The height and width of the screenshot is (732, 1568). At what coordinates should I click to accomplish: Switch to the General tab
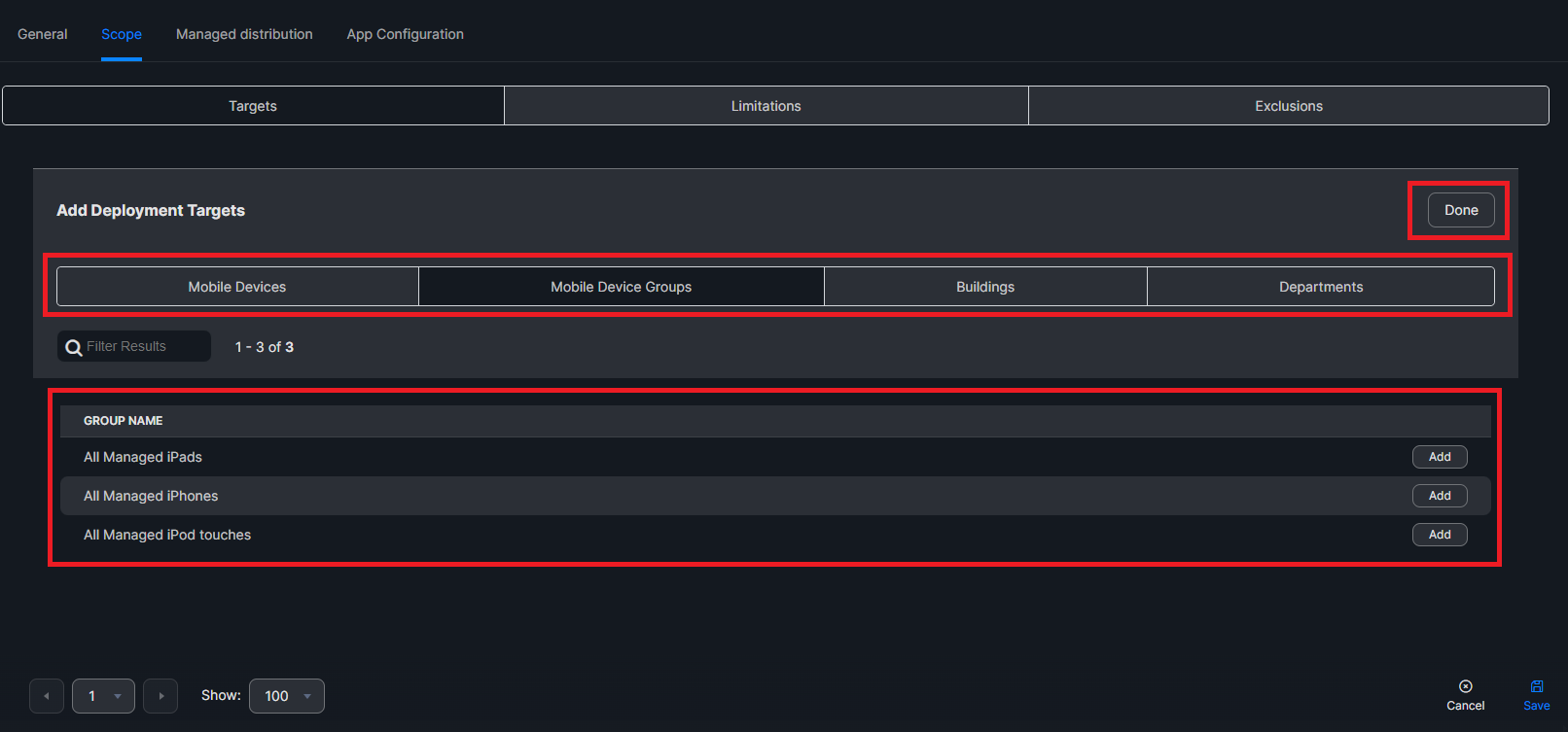coord(43,34)
